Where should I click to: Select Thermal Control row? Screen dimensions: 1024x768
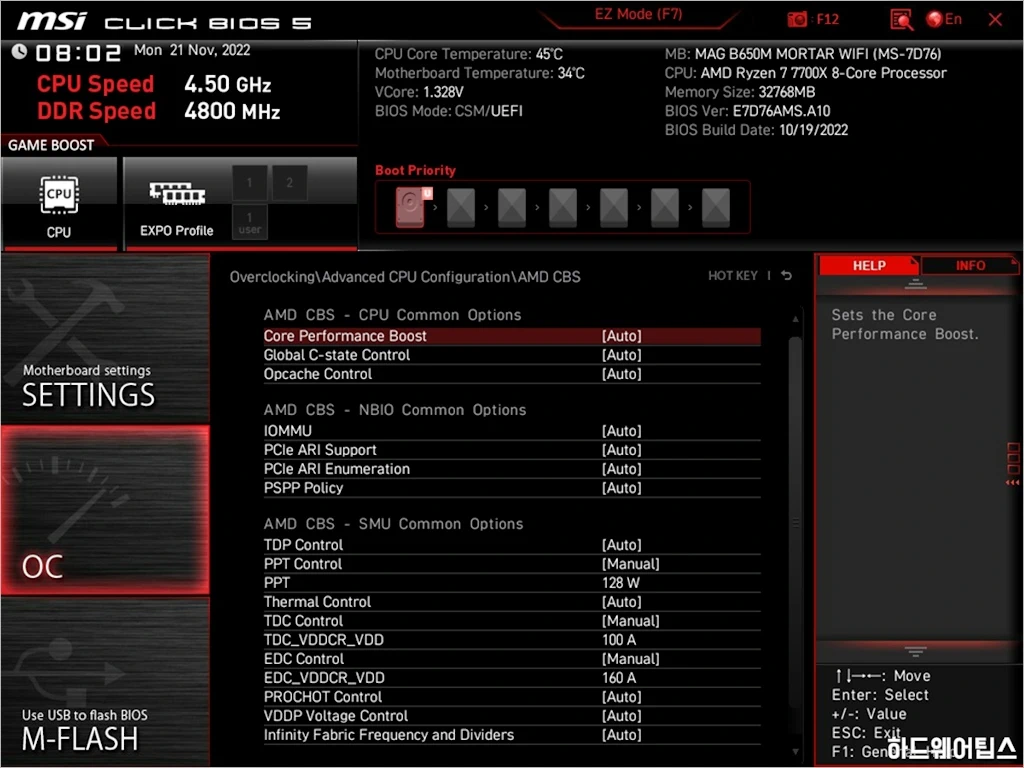[x=512, y=601]
